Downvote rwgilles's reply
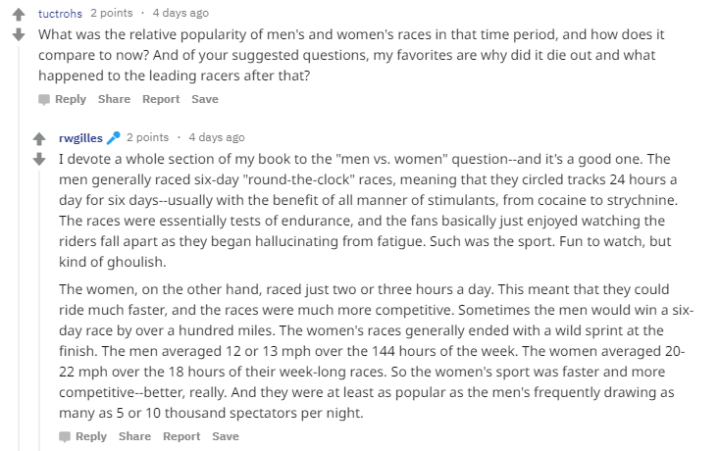The height and width of the screenshot is (451, 720). point(38,158)
